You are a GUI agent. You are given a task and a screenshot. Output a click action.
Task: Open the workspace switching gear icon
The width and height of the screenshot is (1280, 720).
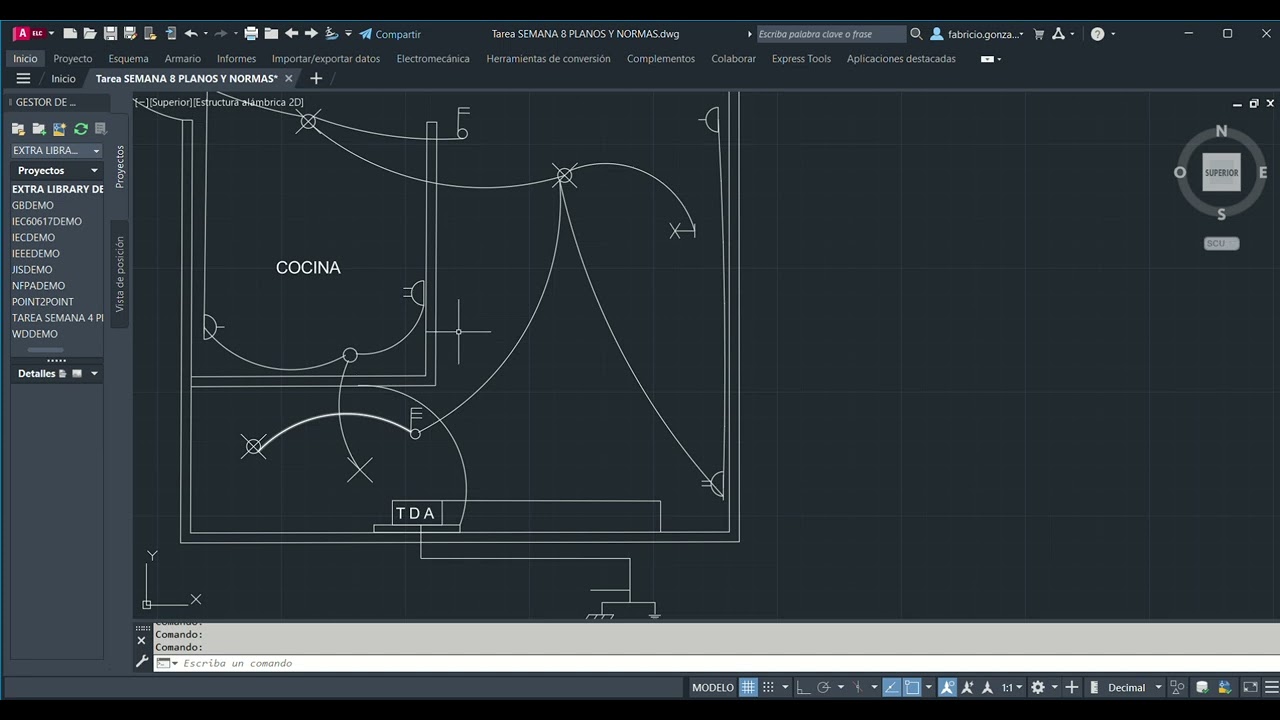pyautogui.click(x=1038, y=687)
